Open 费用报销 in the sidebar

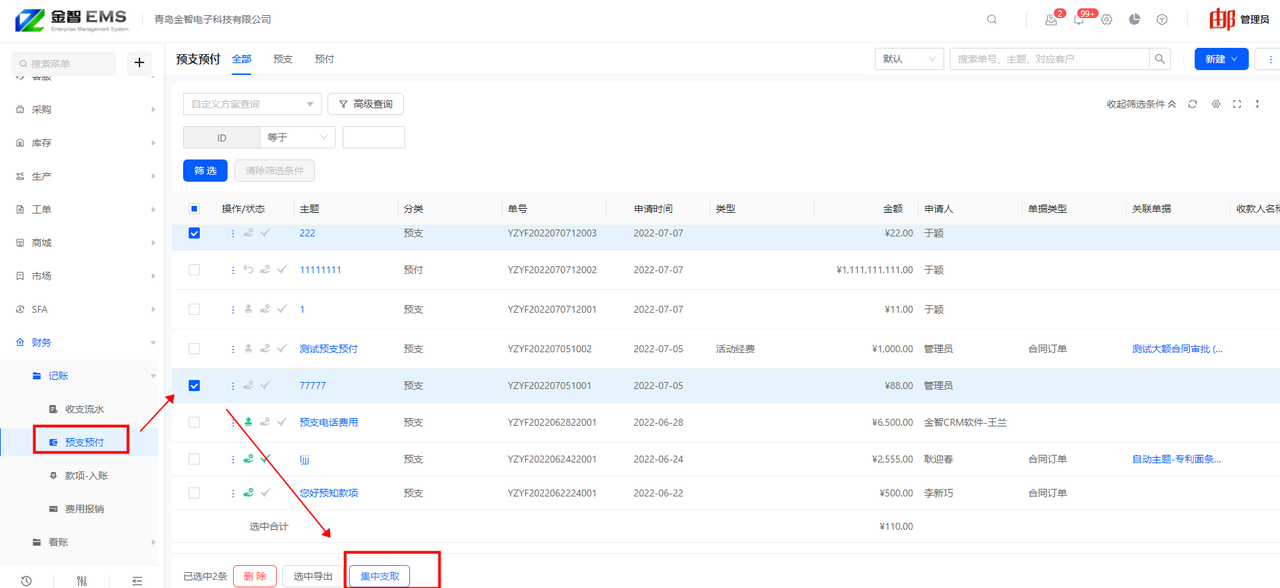[x=84, y=509]
